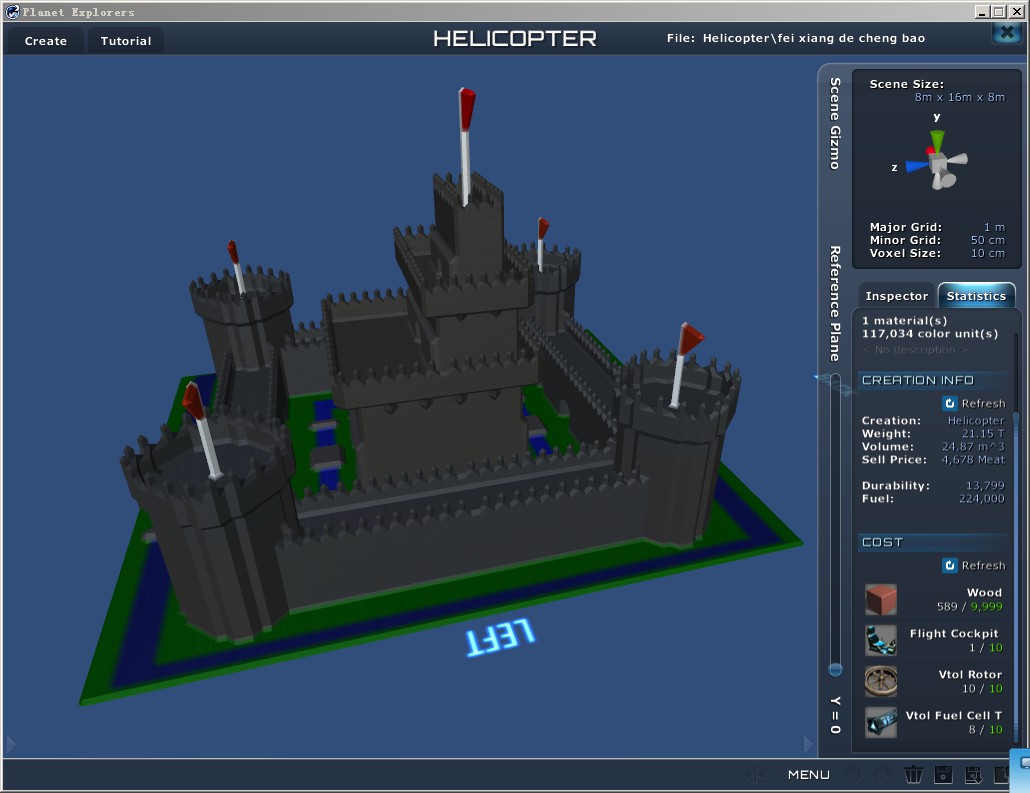This screenshot has height=793, width=1030.
Task: Click the red X axis cone on gizmo
Action: click(930, 151)
